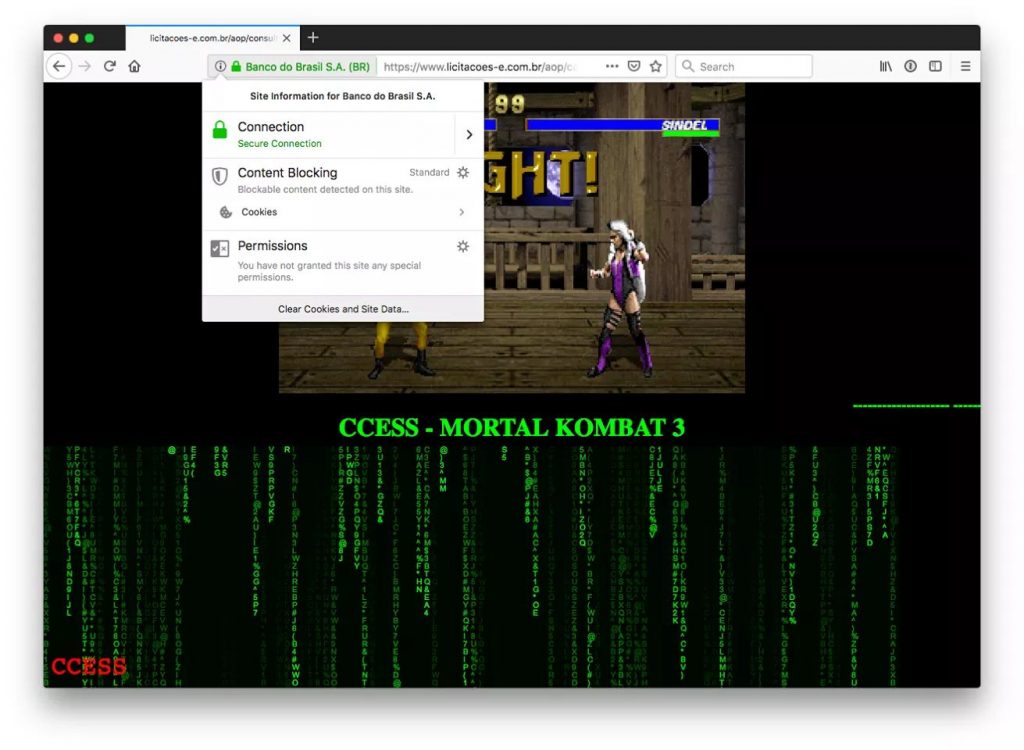
Task: Save page to Pocket
Action: tap(634, 67)
